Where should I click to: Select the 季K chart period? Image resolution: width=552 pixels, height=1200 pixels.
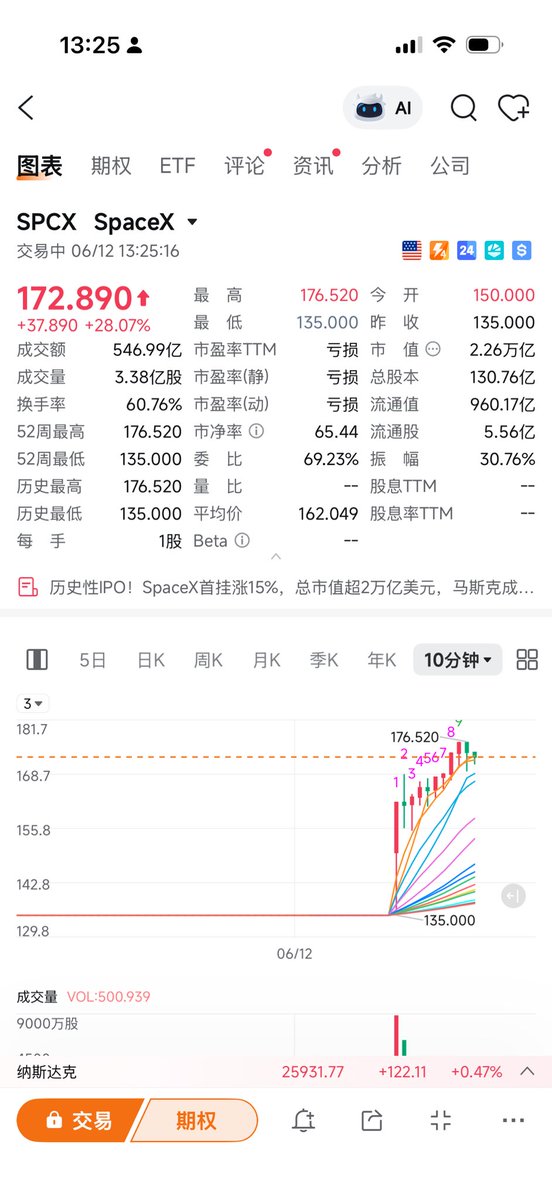[324, 660]
